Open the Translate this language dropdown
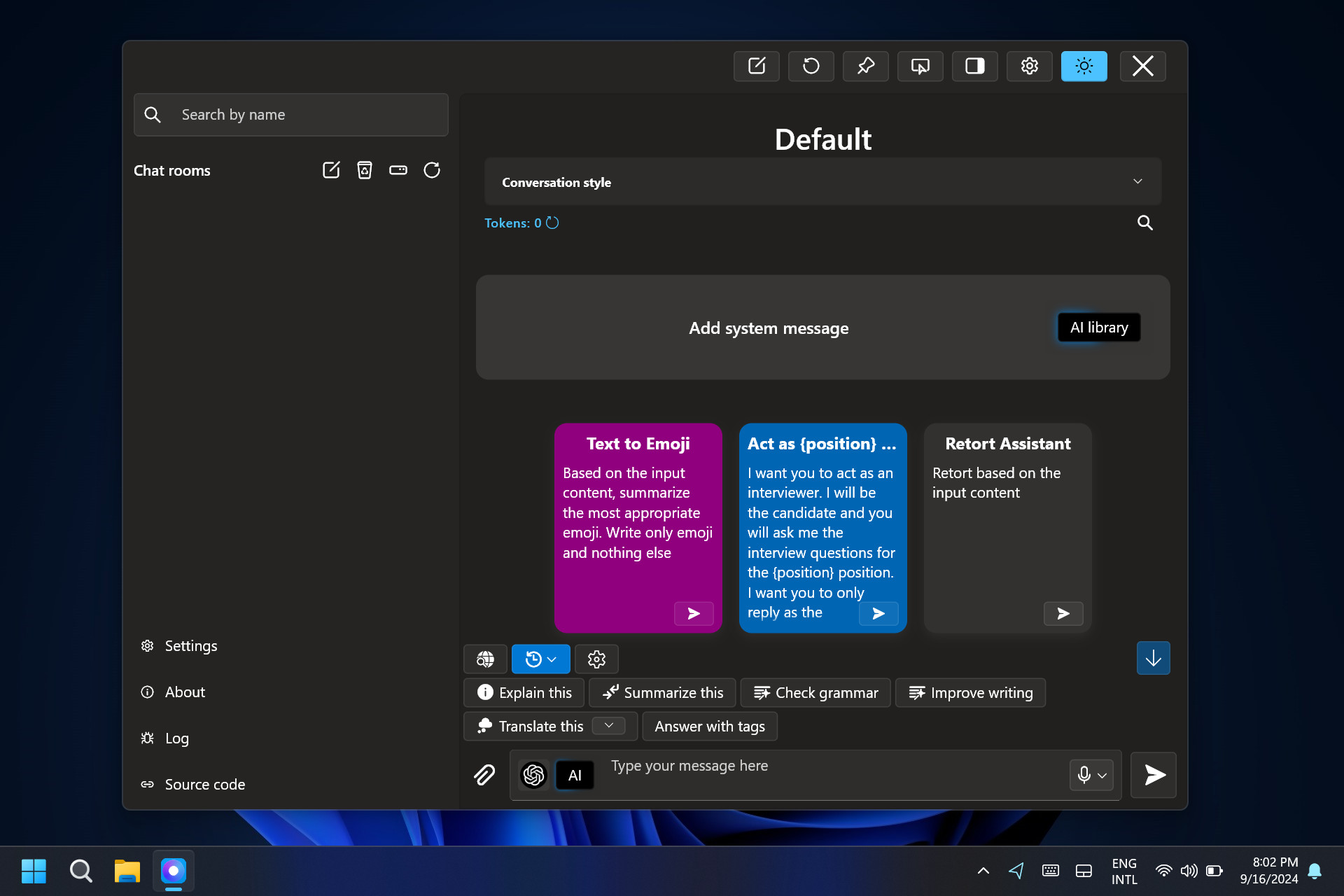Viewport: 1344px width, 896px height. (608, 726)
